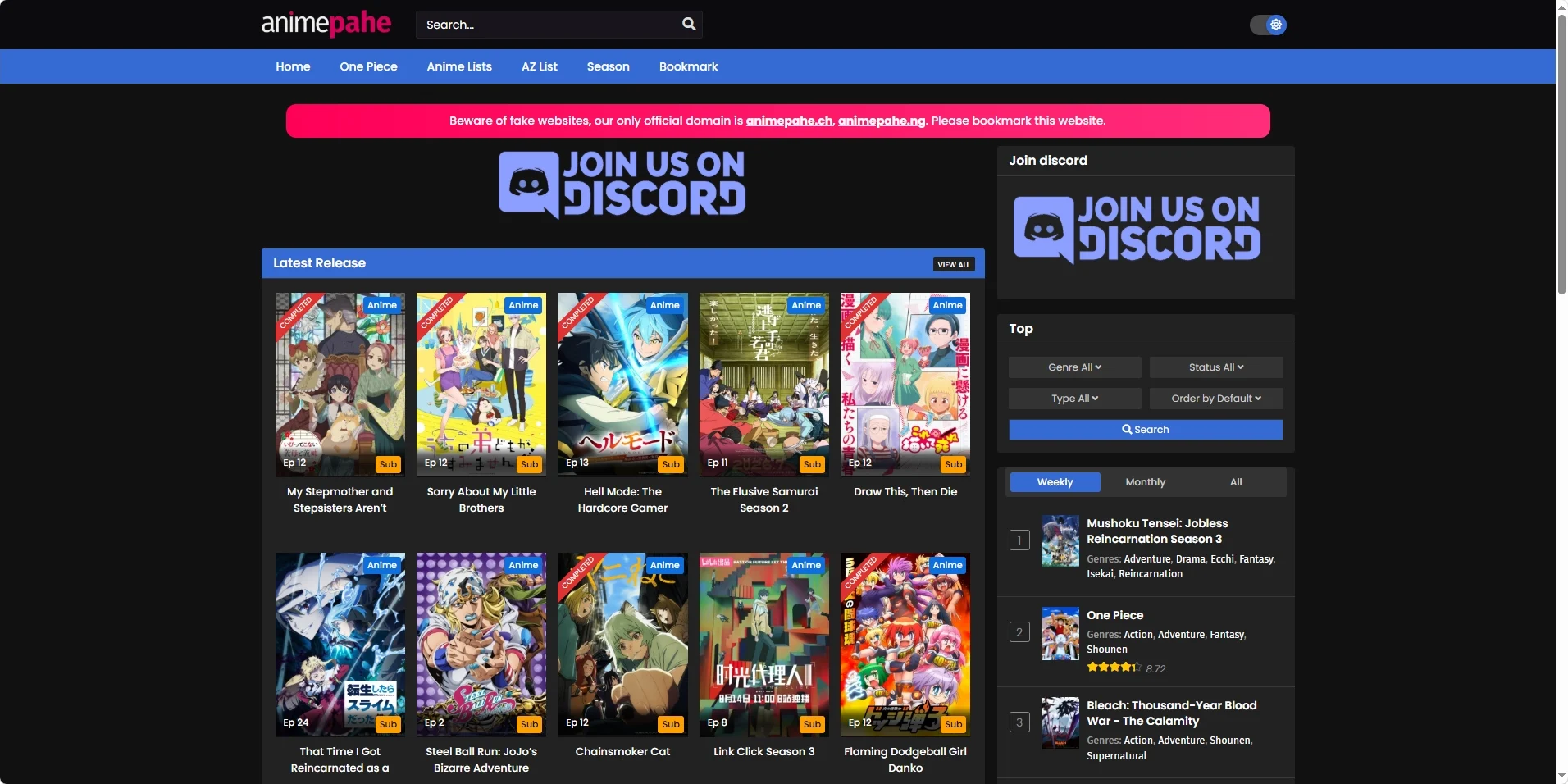Toggle the dark mode switch
Screen dimensions: 1568x784
click(1268, 25)
